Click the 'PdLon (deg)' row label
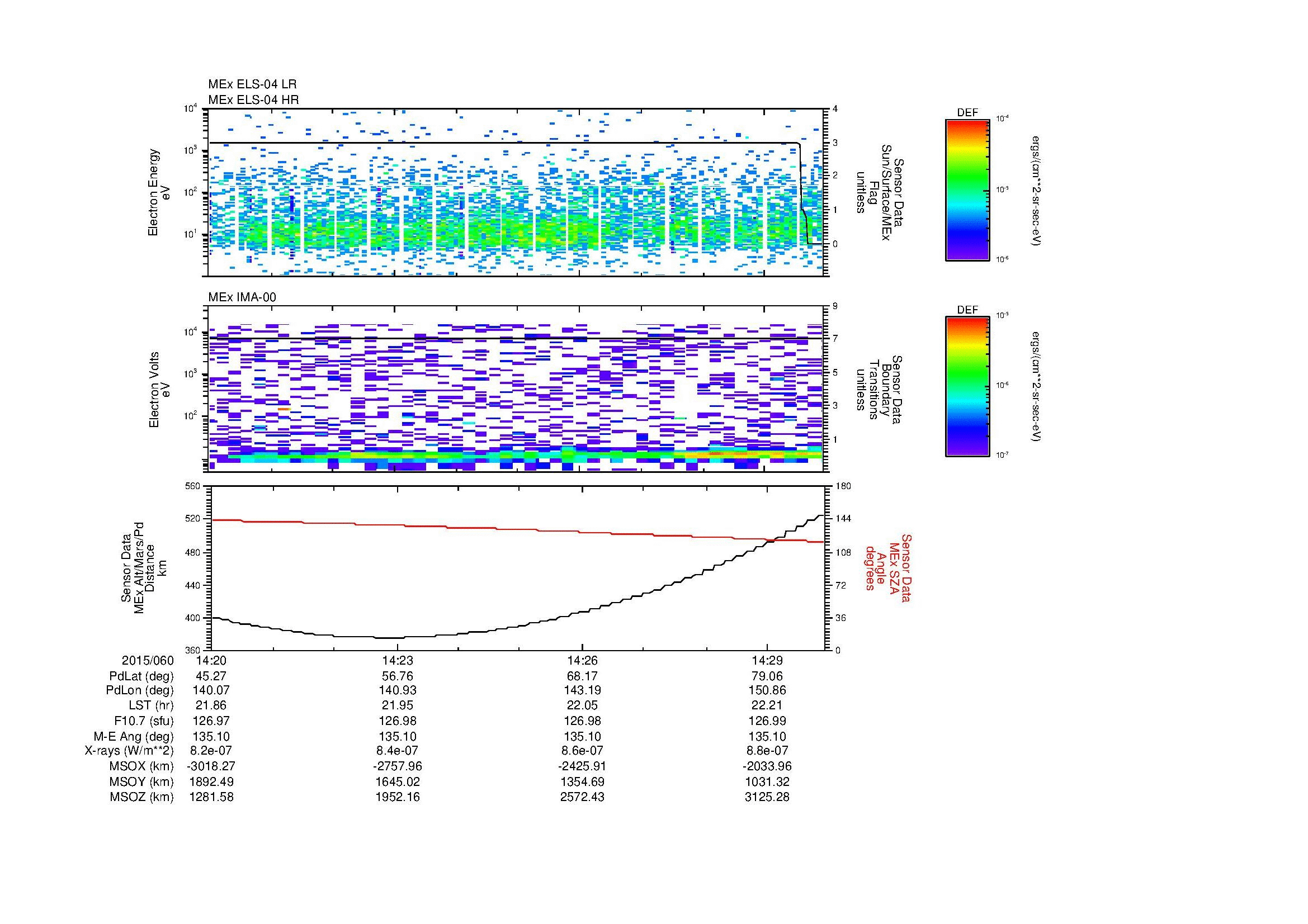This screenshot has width=1308, height=924. [140, 690]
